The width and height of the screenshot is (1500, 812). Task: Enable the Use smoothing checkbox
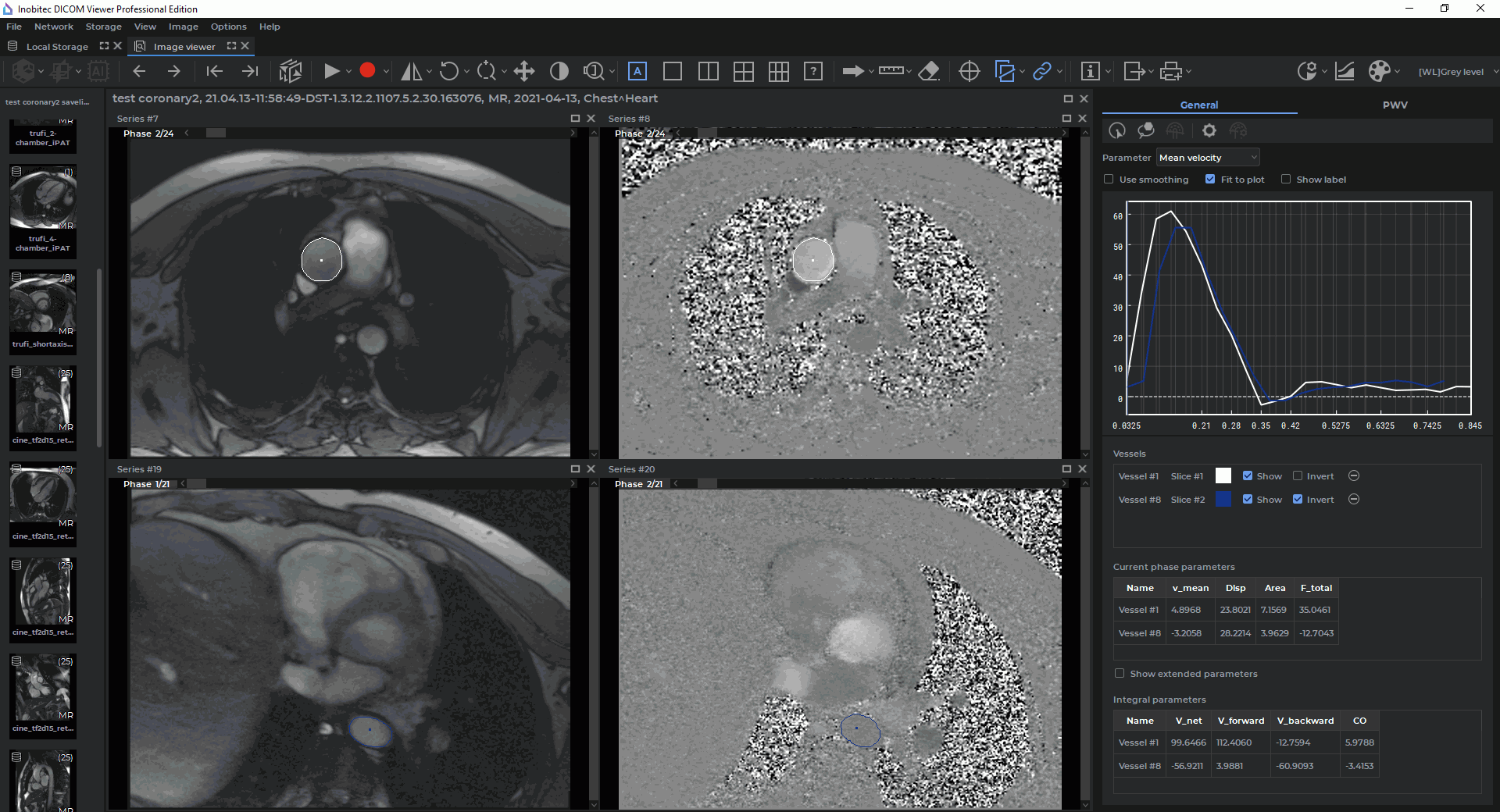tap(1109, 180)
